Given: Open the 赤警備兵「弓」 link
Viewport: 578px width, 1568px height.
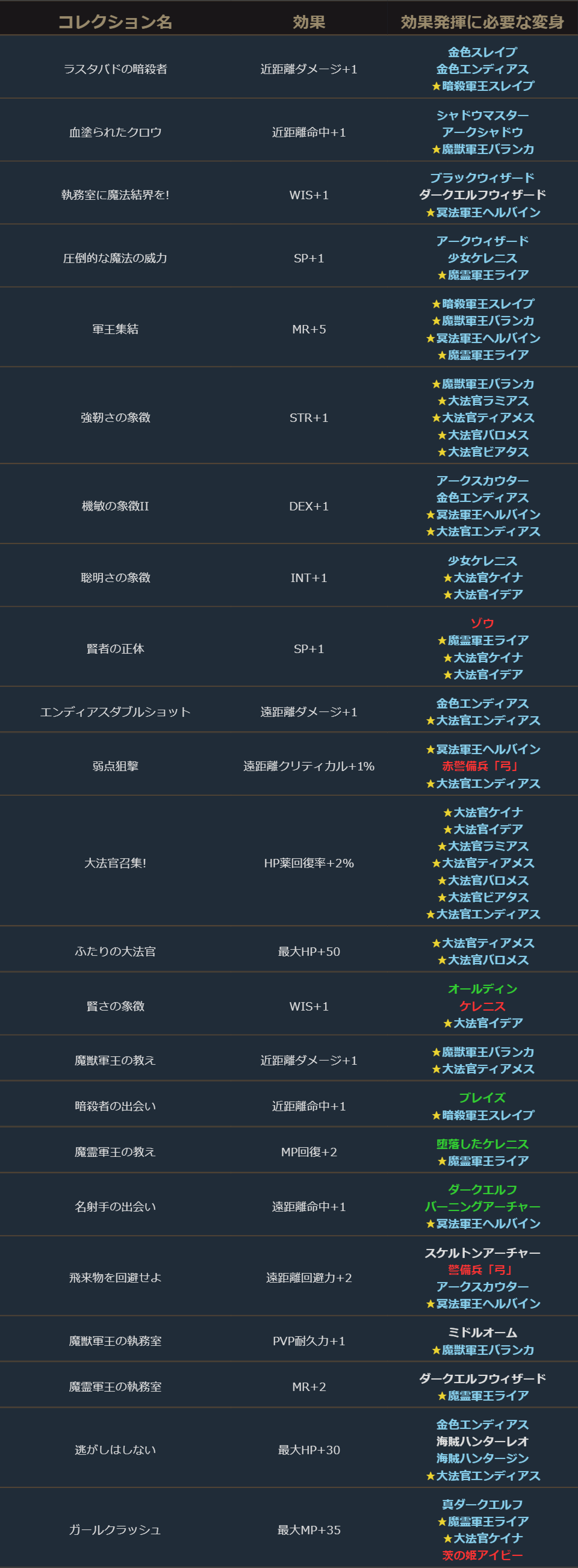Looking at the screenshot, I should click(482, 766).
